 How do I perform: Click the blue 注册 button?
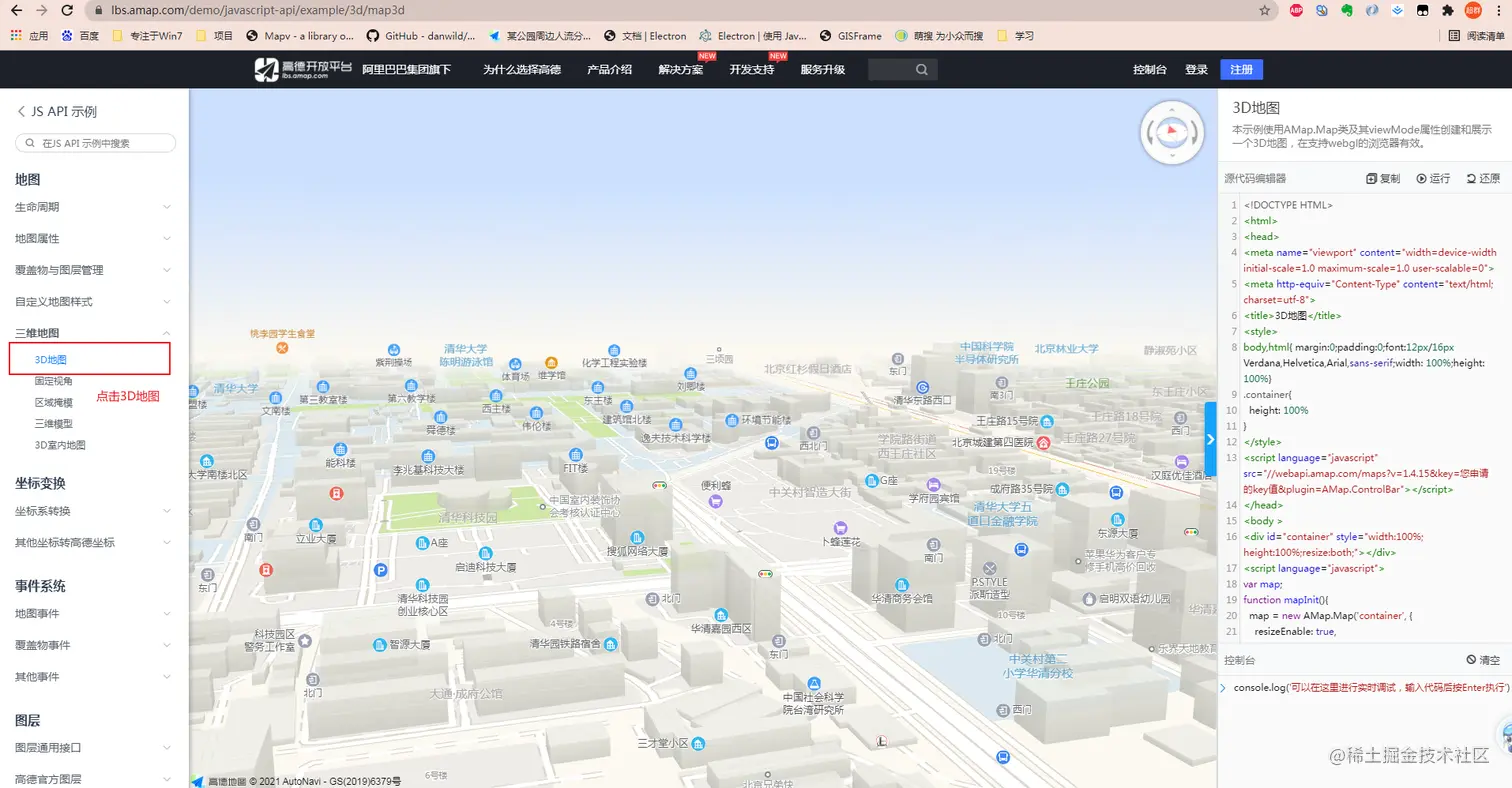click(x=1241, y=70)
